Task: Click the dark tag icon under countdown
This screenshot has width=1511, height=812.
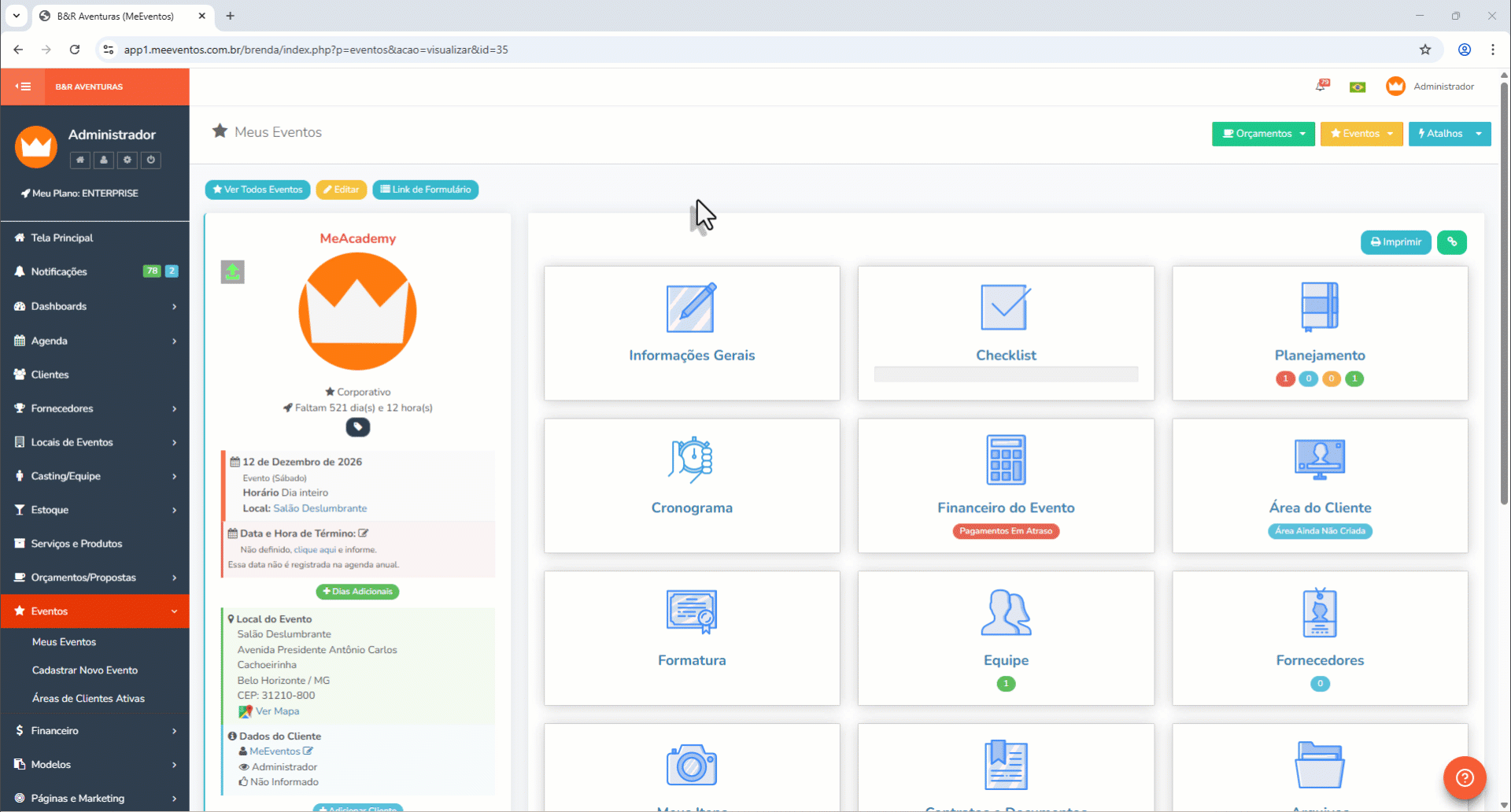Action: coord(358,427)
